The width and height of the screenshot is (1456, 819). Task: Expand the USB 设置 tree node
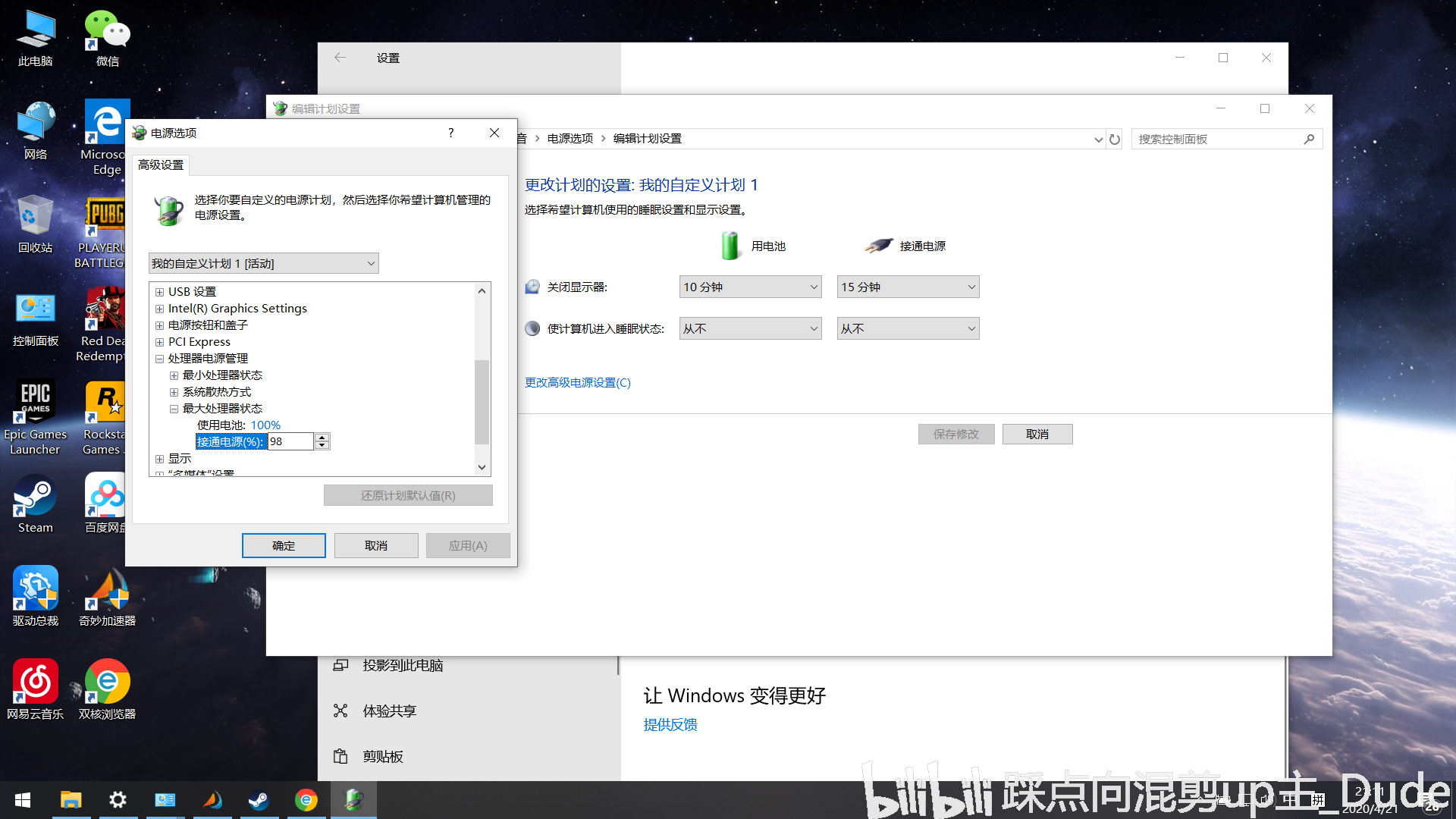pyautogui.click(x=159, y=292)
